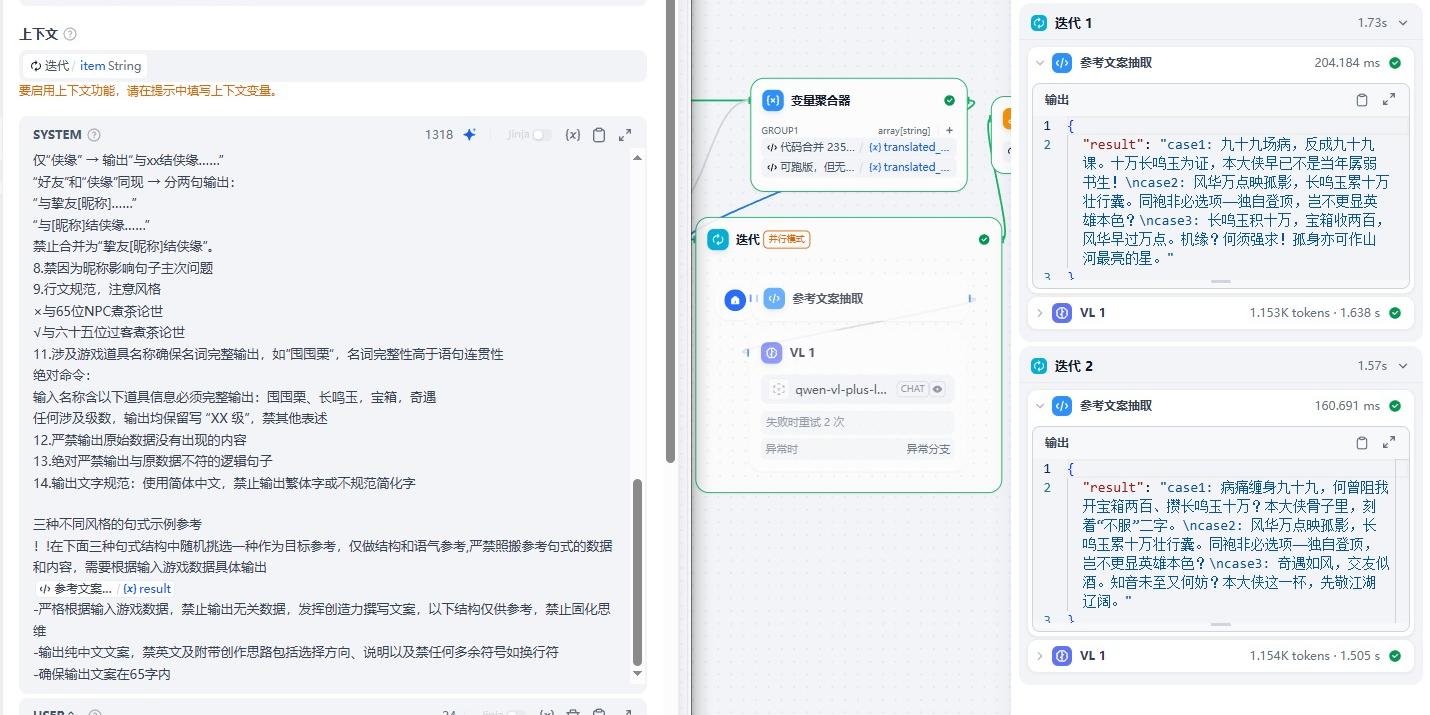Select 可跑版,但无... translated_ variable row
This screenshot has height=715, width=1430.
tap(858, 167)
